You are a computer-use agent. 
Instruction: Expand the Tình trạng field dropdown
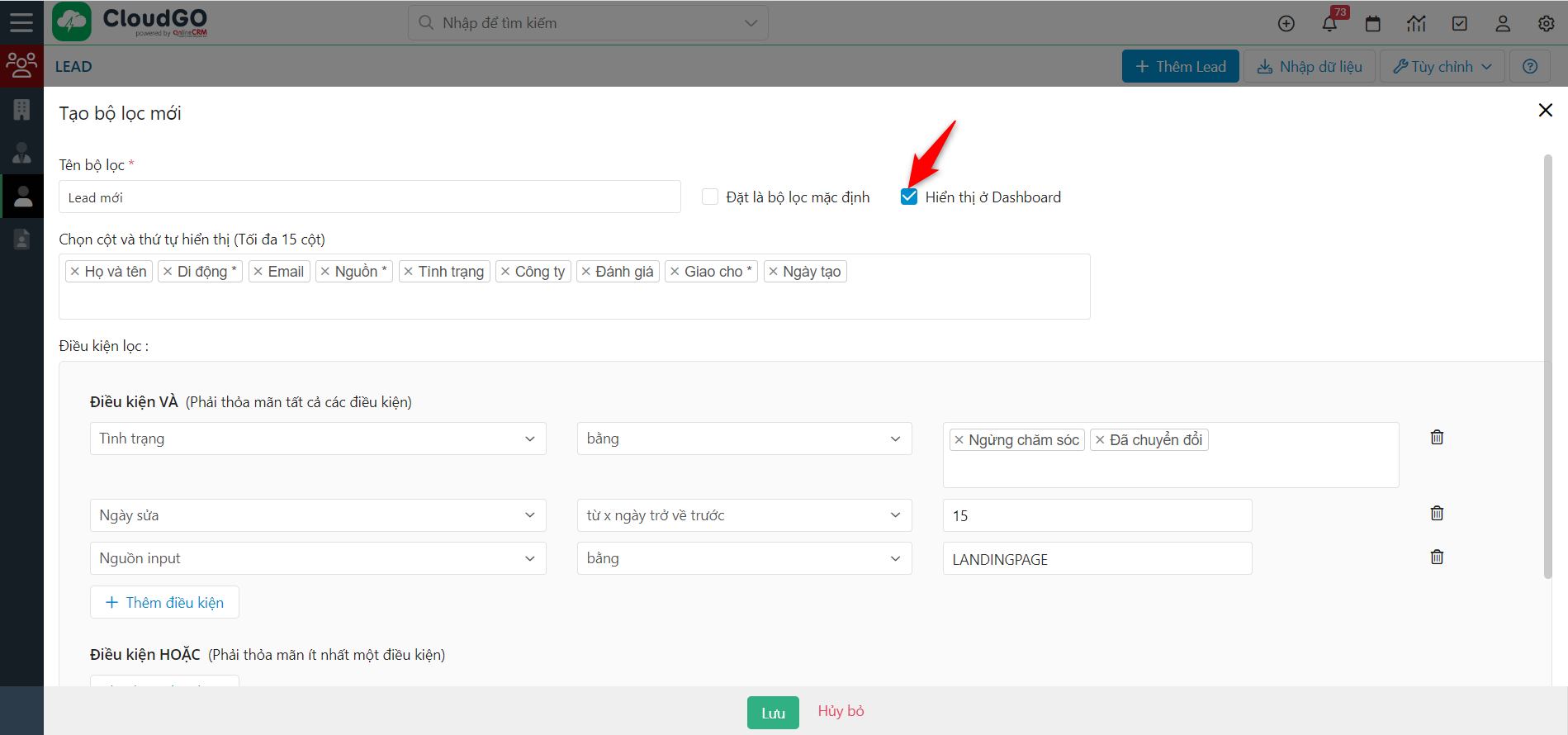[x=318, y=439]
